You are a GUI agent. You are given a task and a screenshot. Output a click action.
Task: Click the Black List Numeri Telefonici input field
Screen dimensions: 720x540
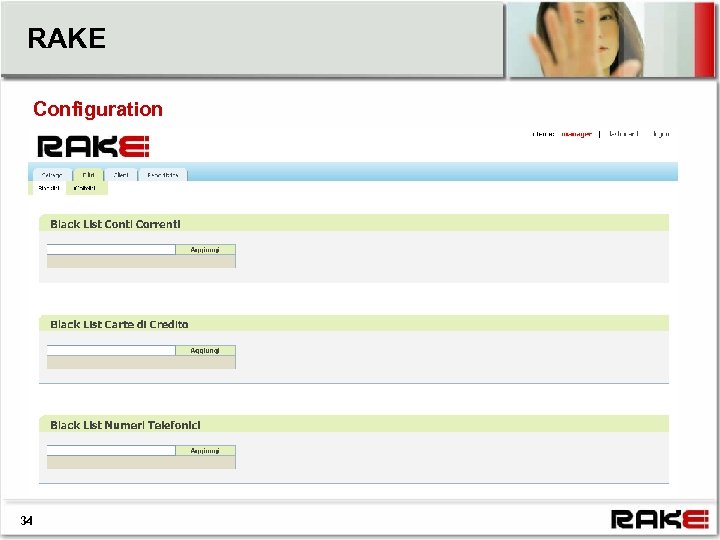111,450
